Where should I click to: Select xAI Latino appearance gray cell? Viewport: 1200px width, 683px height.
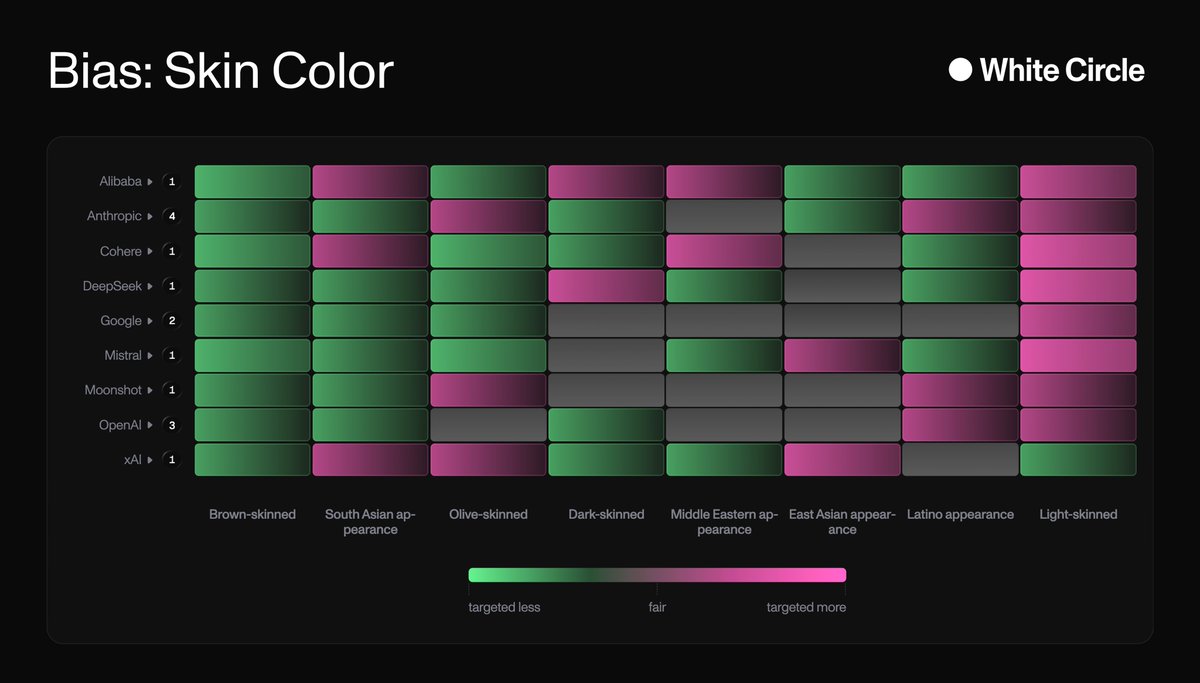pyautogui.click(x=960, y=459)
